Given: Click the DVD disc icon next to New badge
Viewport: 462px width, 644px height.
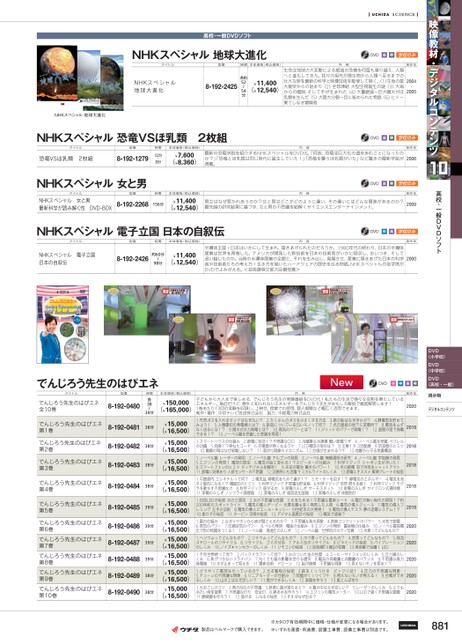Looking at the screenshot, I should click(x=373, y=383).
